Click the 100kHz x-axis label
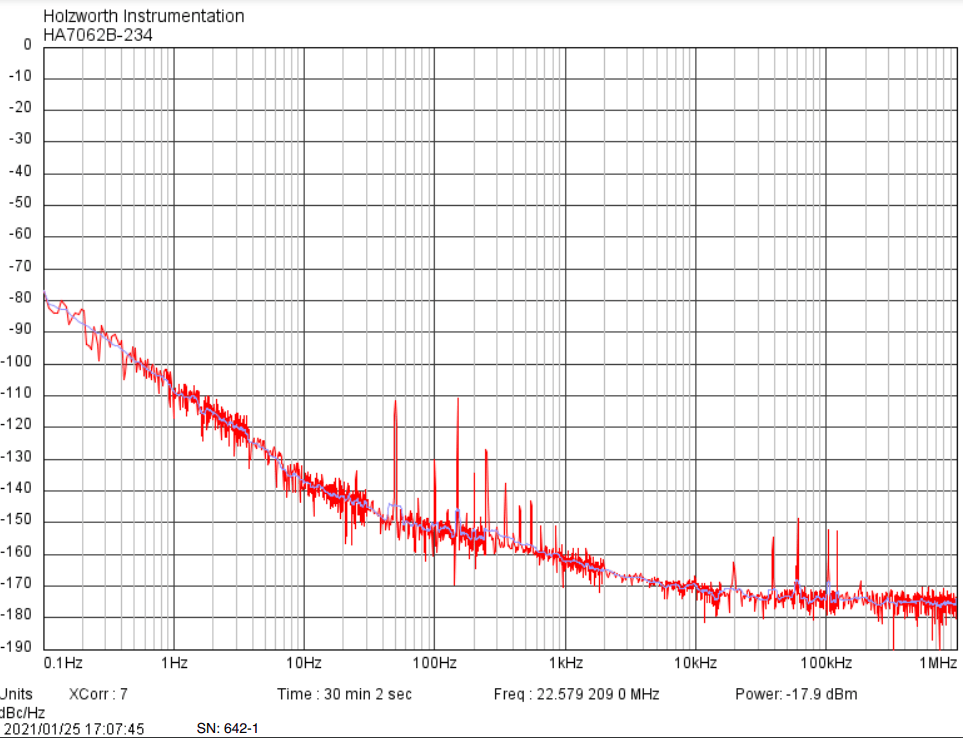The image size is (963, 738). point(826,663)
